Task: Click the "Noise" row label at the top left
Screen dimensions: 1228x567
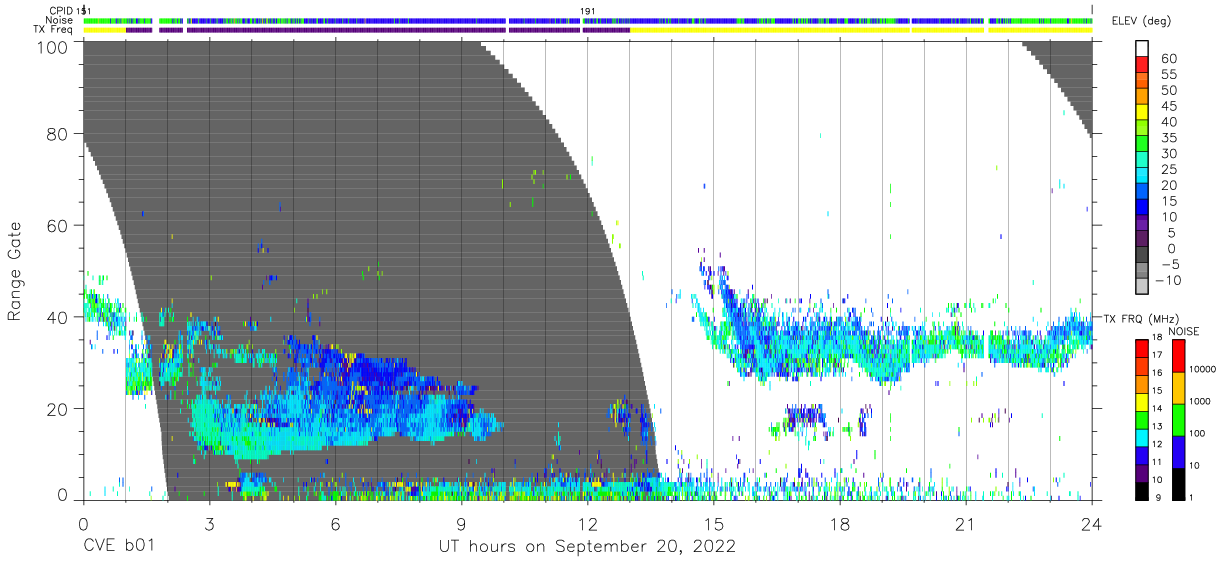Action: (x=61, y=20)
